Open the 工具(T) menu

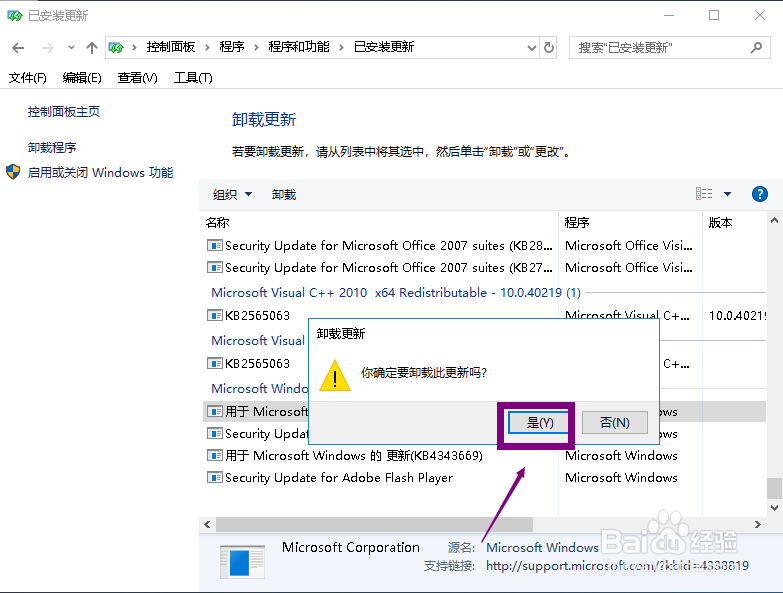tap(193, 78)
